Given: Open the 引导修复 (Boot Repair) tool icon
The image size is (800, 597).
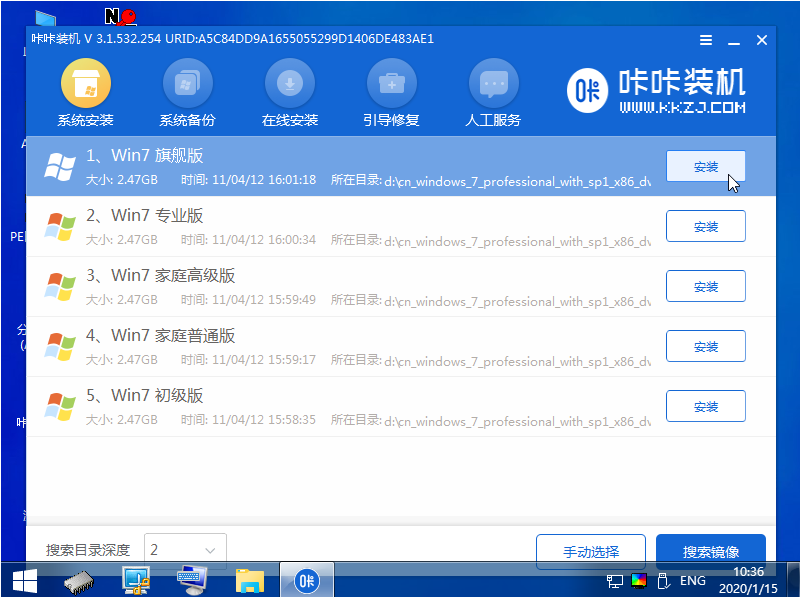Looking at the screenshot, I should coord(391,91).
